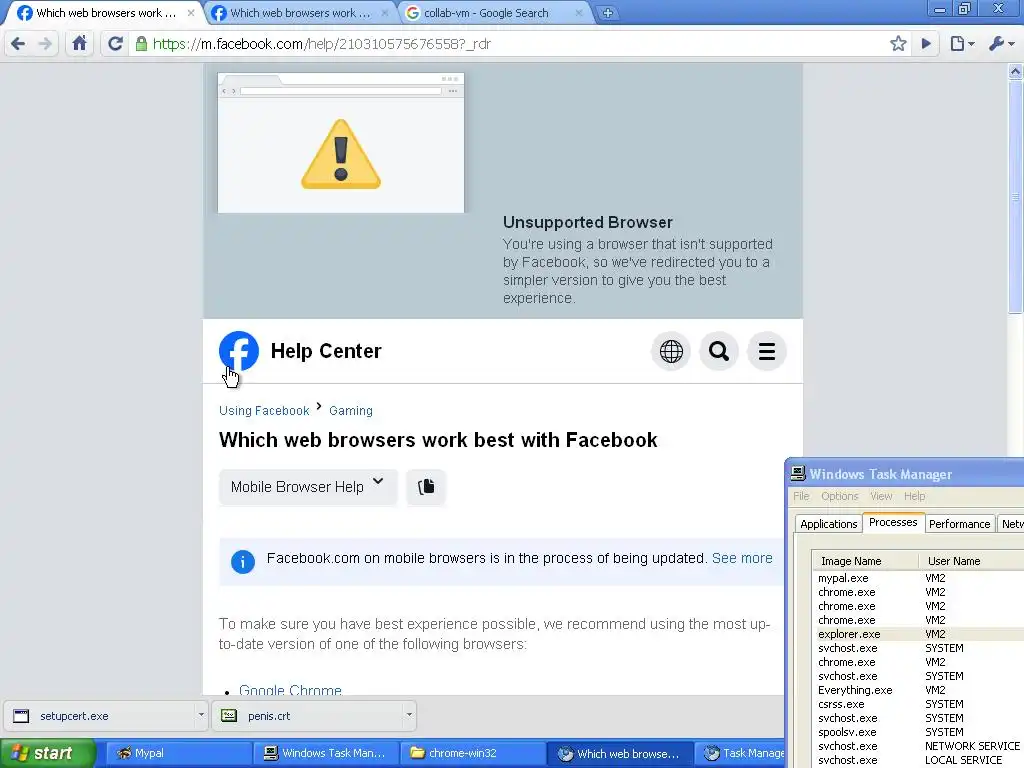Select Everything.exe process row
Viewport: 1024px width, 768px height.
coord(920,690)
